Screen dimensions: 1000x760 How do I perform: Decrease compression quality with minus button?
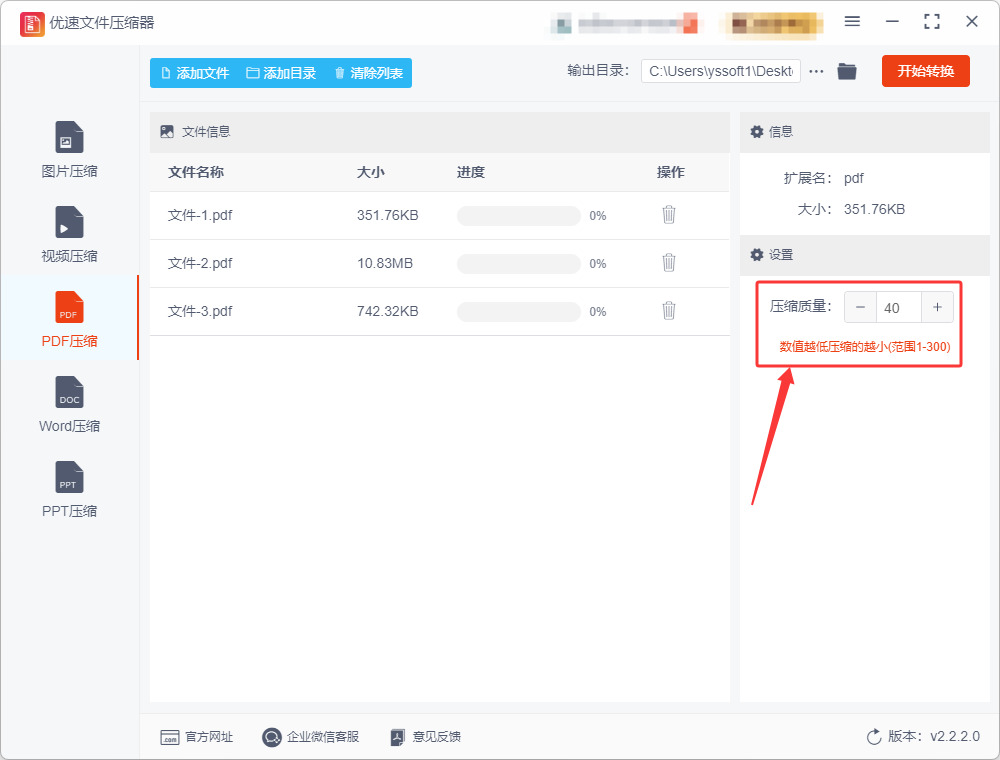[x=860, y=307]
